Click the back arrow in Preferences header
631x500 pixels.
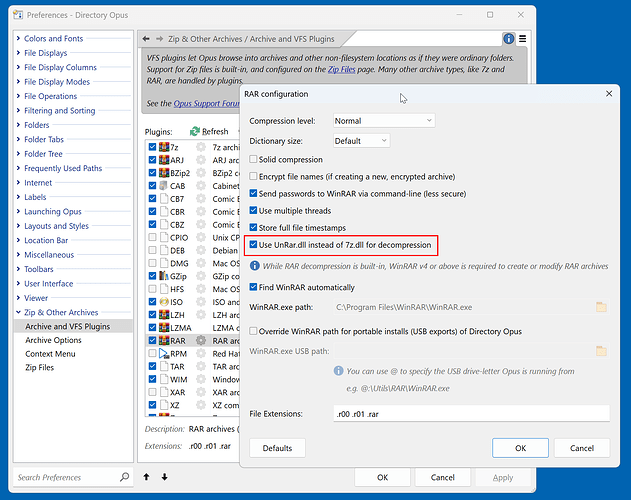point(146,39)
